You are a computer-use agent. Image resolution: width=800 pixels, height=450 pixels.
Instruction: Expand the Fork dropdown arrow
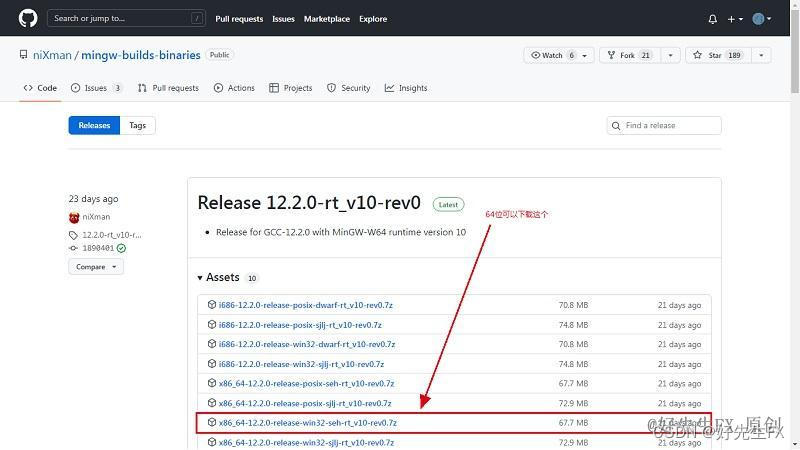(670, 55)
